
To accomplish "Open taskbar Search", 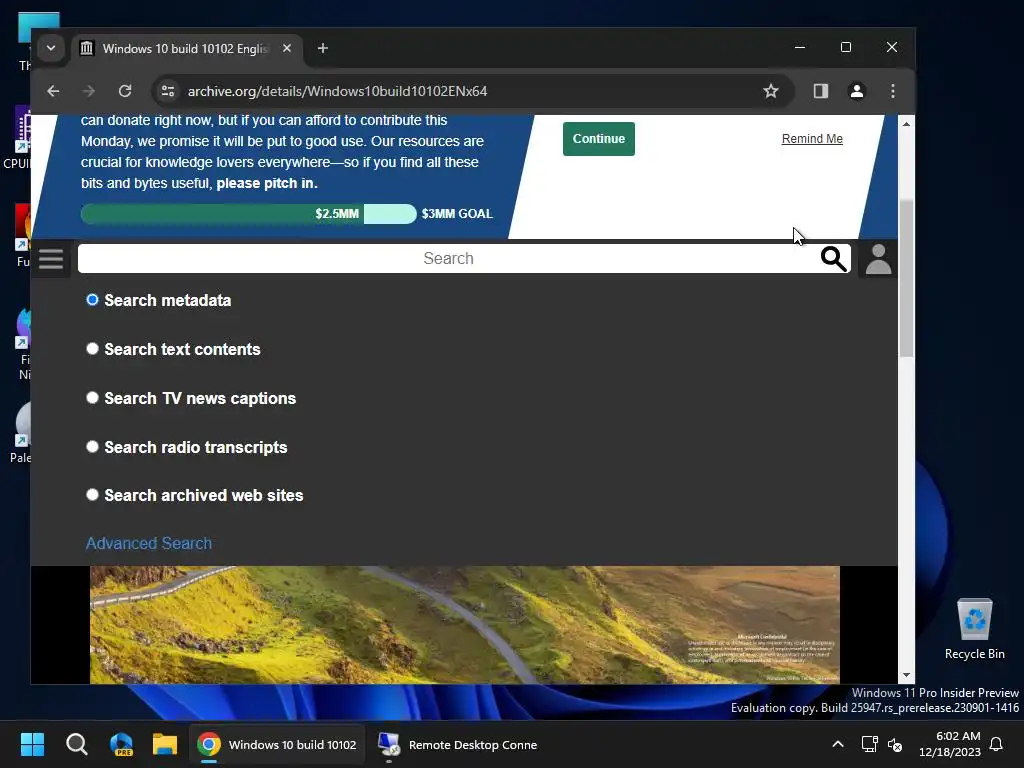I will [76, 744].
